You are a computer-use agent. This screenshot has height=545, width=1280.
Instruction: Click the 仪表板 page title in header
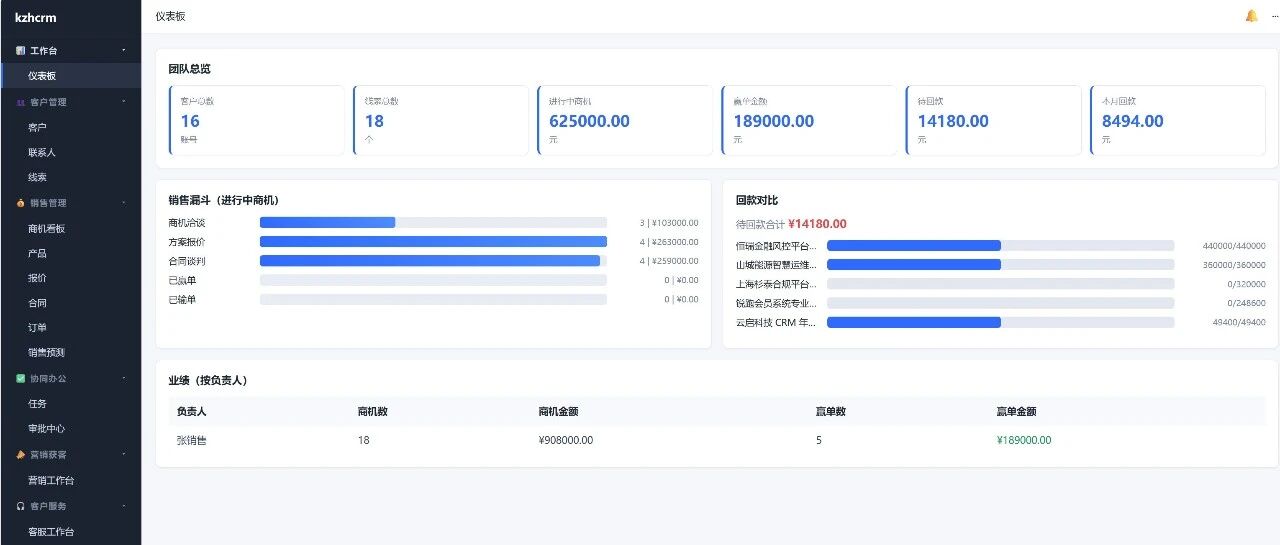tap(171, 17)
